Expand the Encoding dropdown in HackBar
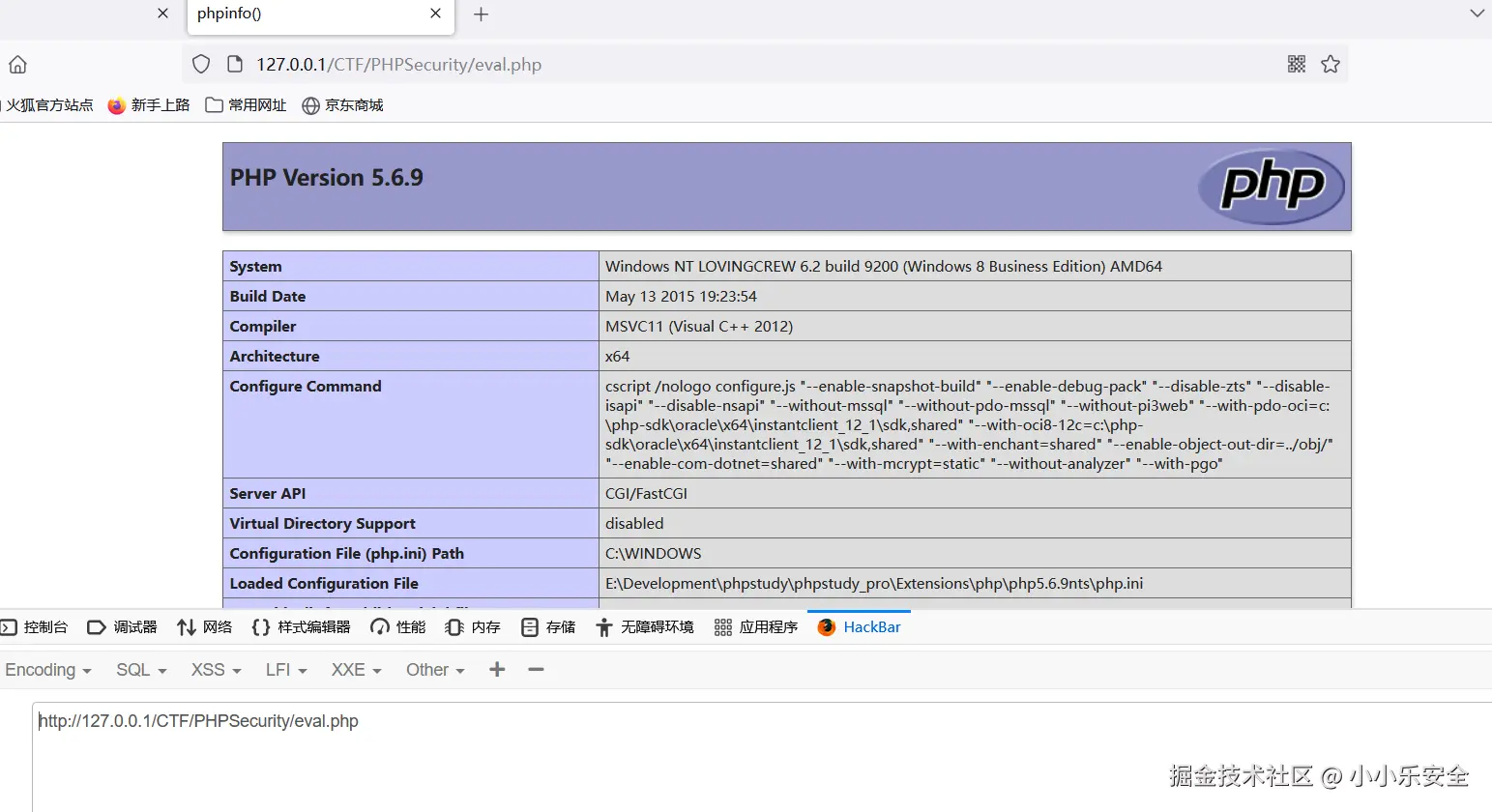Image resolution: width=1492 pixels, height=812 pixels. pyautogui.click(x=48, y=670)
